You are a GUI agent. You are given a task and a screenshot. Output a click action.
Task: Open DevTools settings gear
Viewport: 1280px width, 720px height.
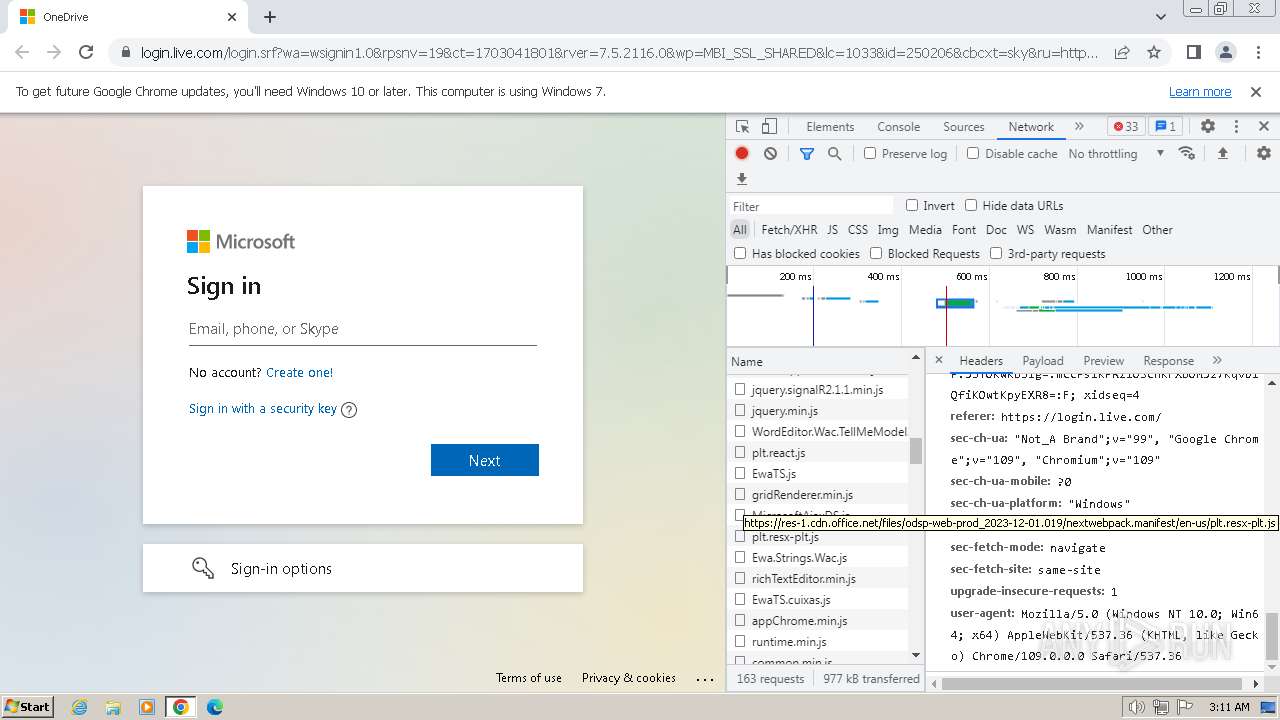click(1208, 127)
